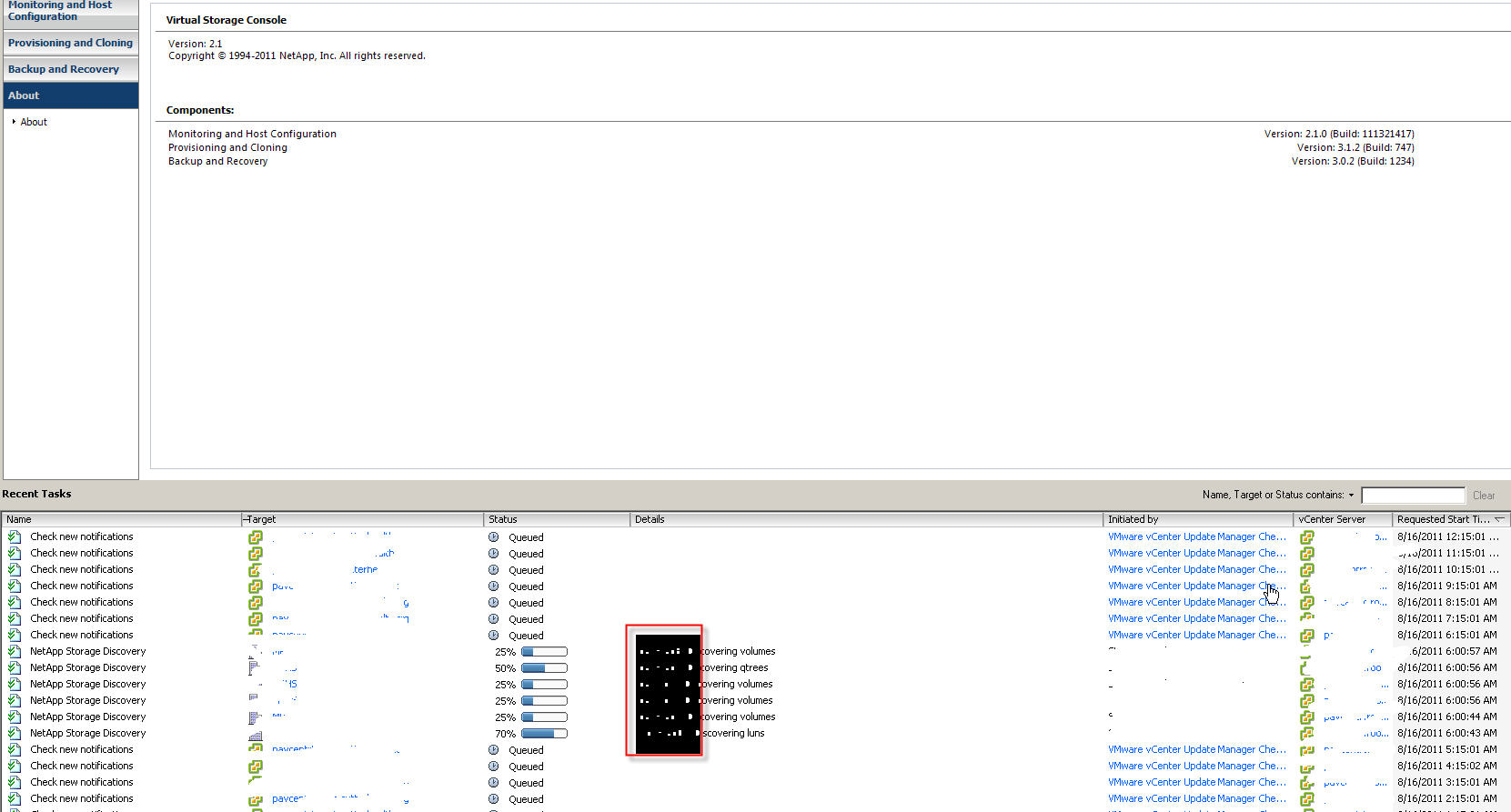Click the vCenter Server icon in the 11:15:01 row
Screen dimensions: 1511x812
tap(1307, 554)
